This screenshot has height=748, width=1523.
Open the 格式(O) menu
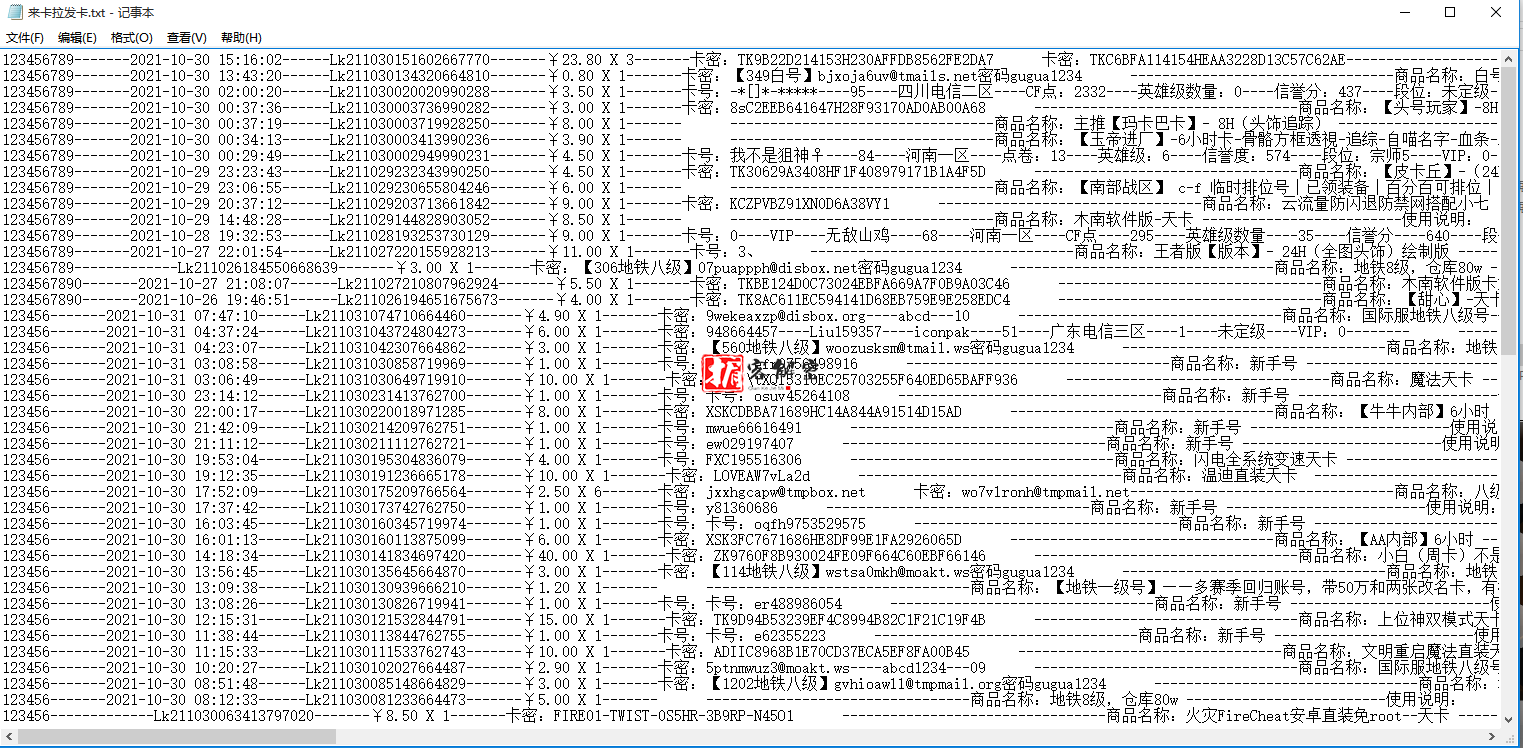pyautogui.click(x=132, y=38)
